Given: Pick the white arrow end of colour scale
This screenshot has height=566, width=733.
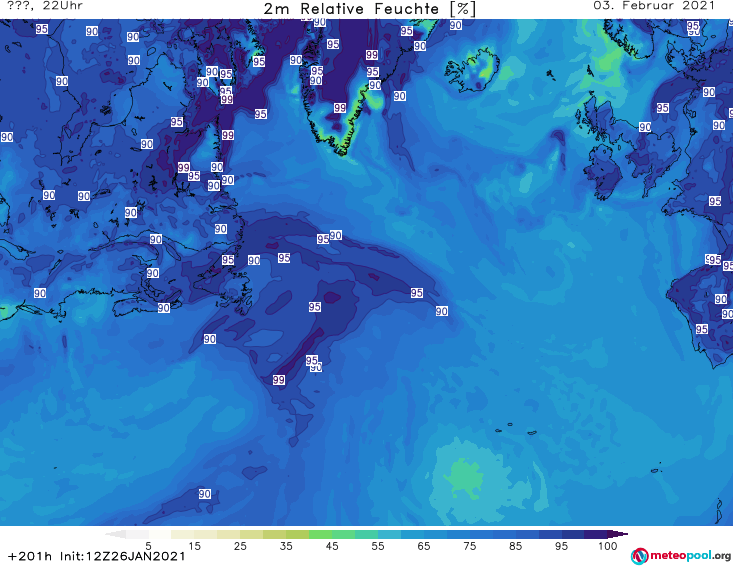Looking at the screenshot, I should pos(115,534).
